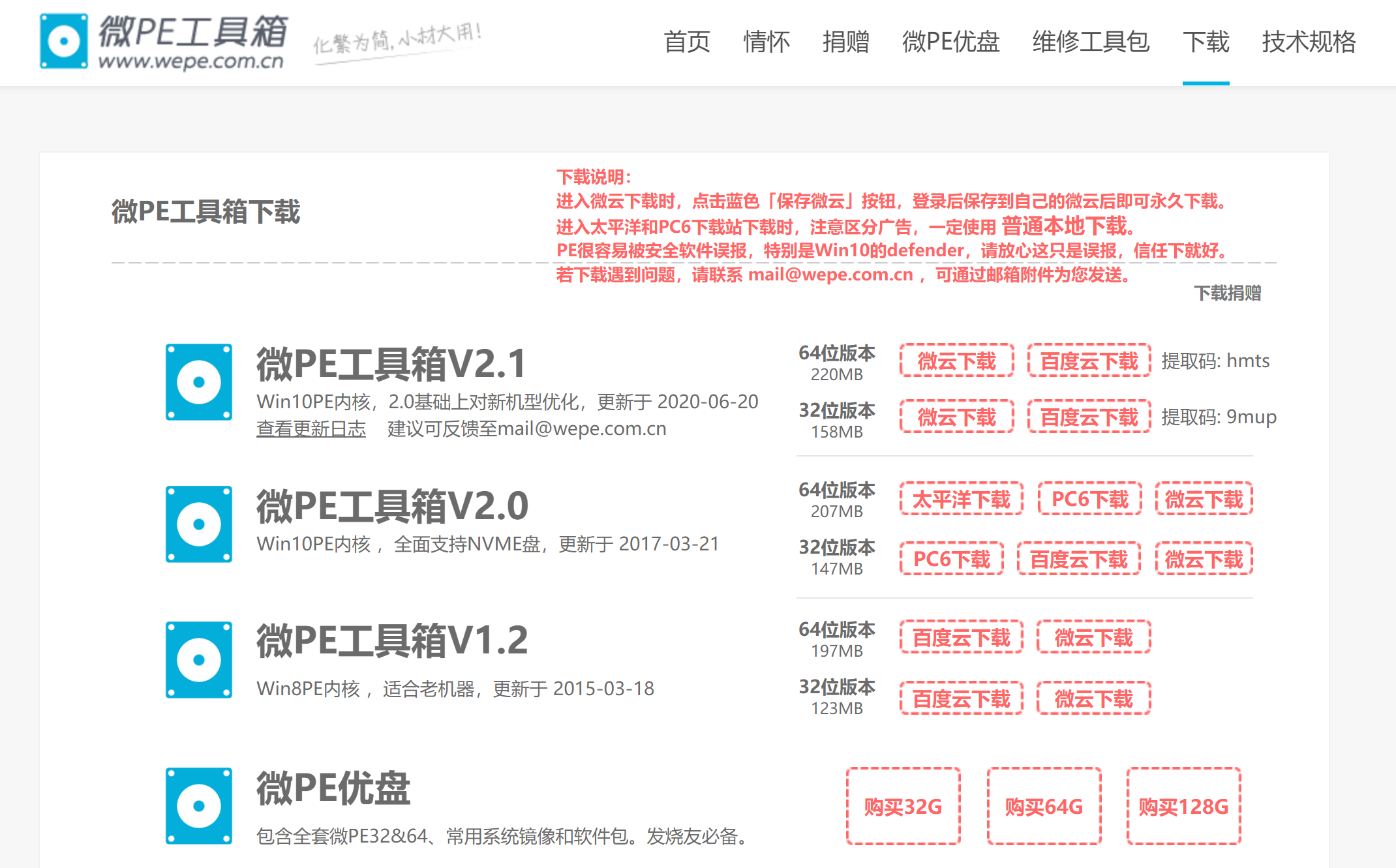
Task: Click 百度云下载 for V2.0 32位版本
Action: click(x=1079, y=559)
